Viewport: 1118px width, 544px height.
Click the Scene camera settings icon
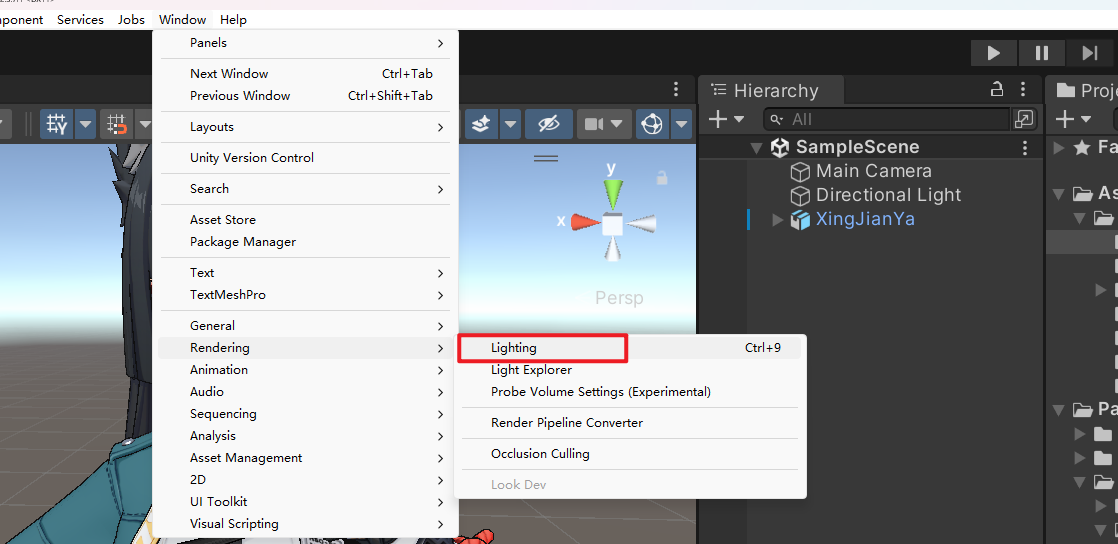[x=596, y=124]
